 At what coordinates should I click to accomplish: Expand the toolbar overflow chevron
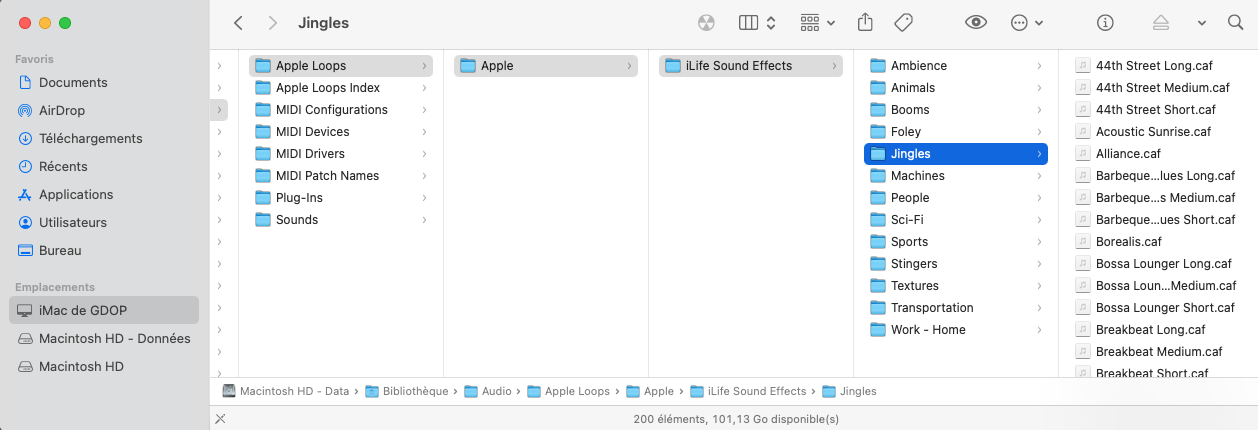pyautogui.click(x=1202, y=23)
